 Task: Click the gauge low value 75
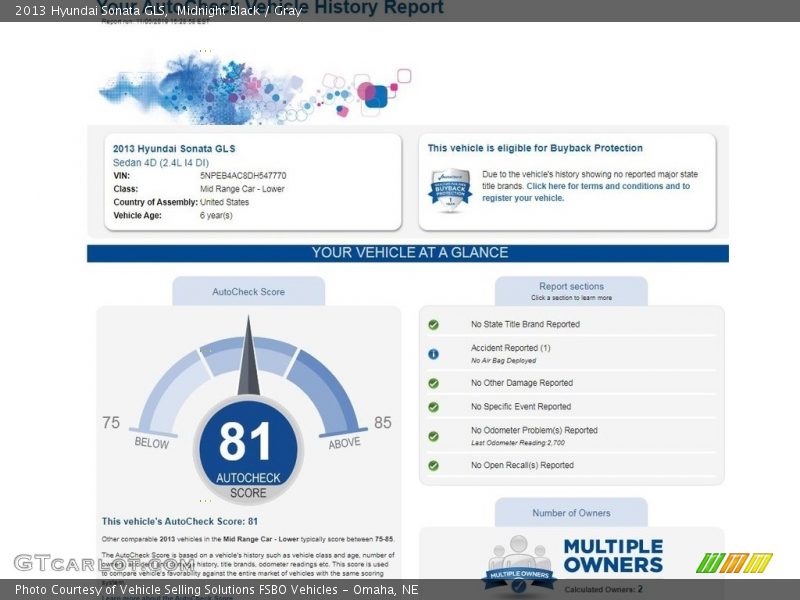pyautogui.click(x=111, y=422)
